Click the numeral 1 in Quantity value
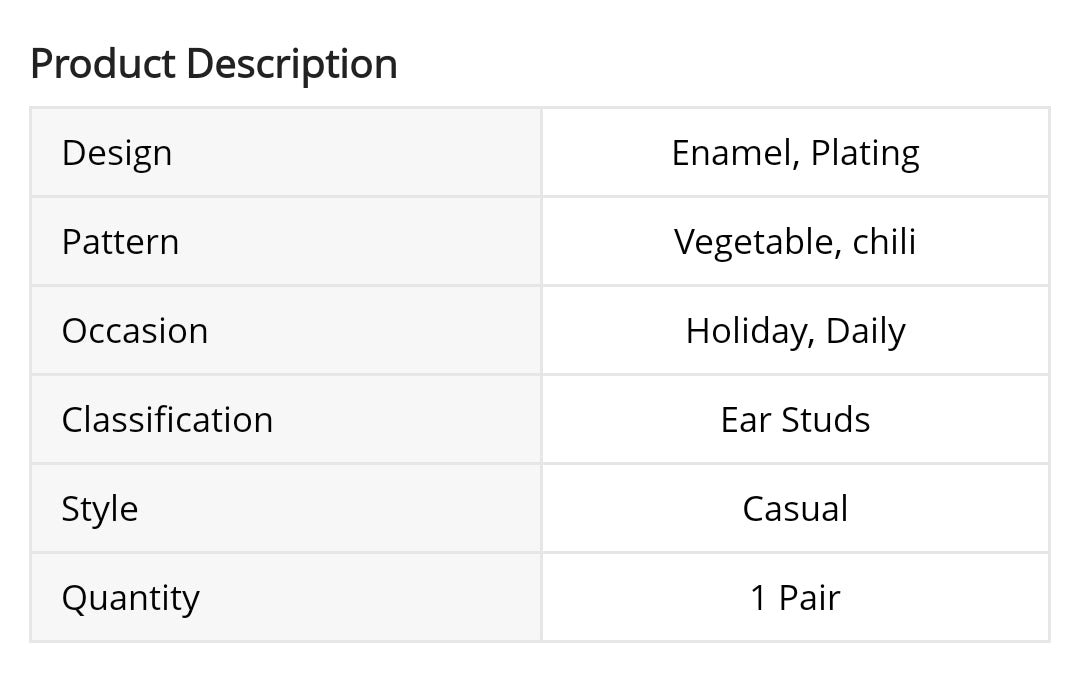The image size is (1080, 677). [759, 598]
